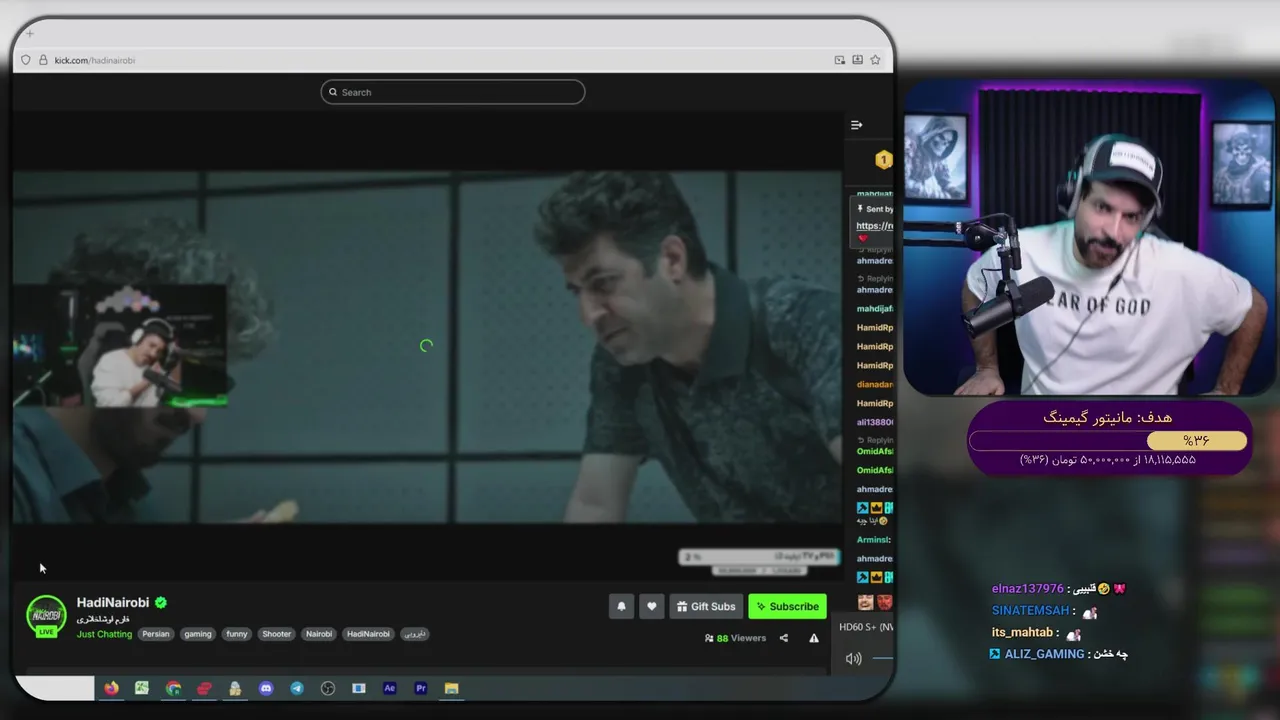Select the Shooter tag
The width and height of the screenshot is (1280, 720).
click(277, 634)
